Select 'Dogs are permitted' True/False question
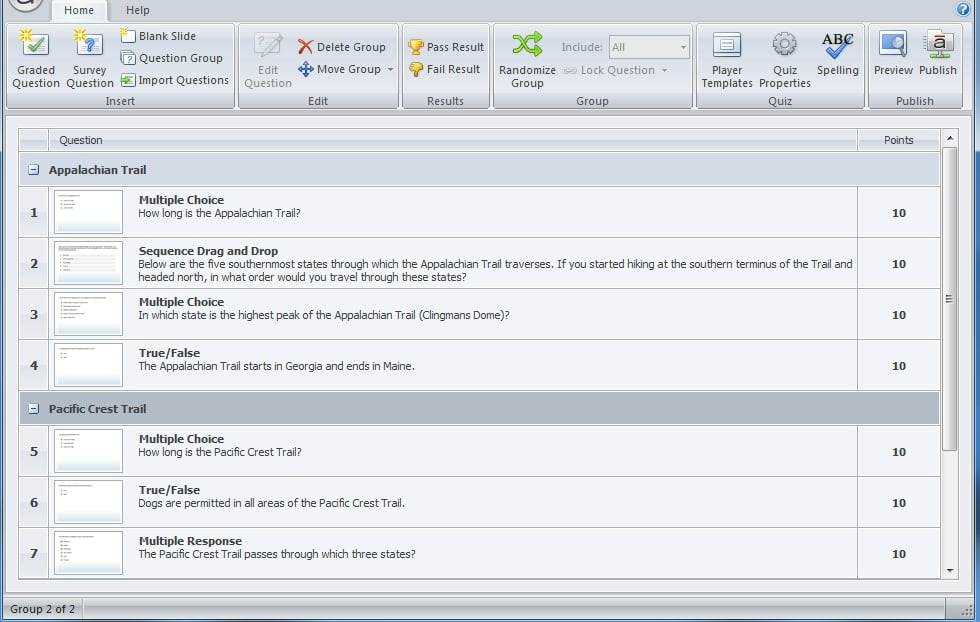980x622 pixels. tap(271, 503)
